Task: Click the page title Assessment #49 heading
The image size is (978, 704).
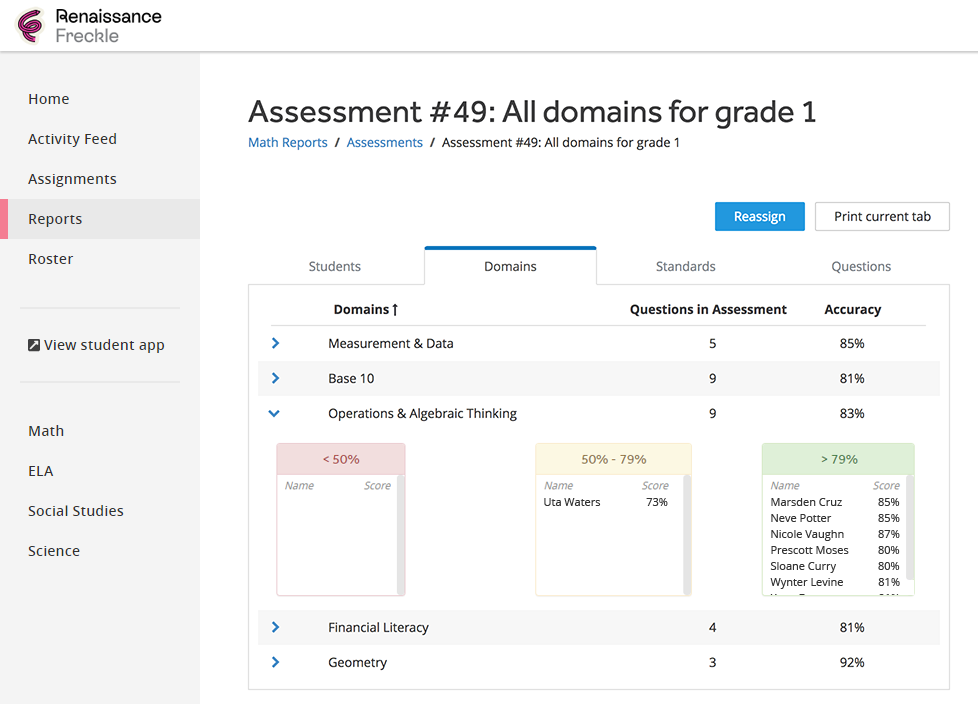Action: point(532,112)
